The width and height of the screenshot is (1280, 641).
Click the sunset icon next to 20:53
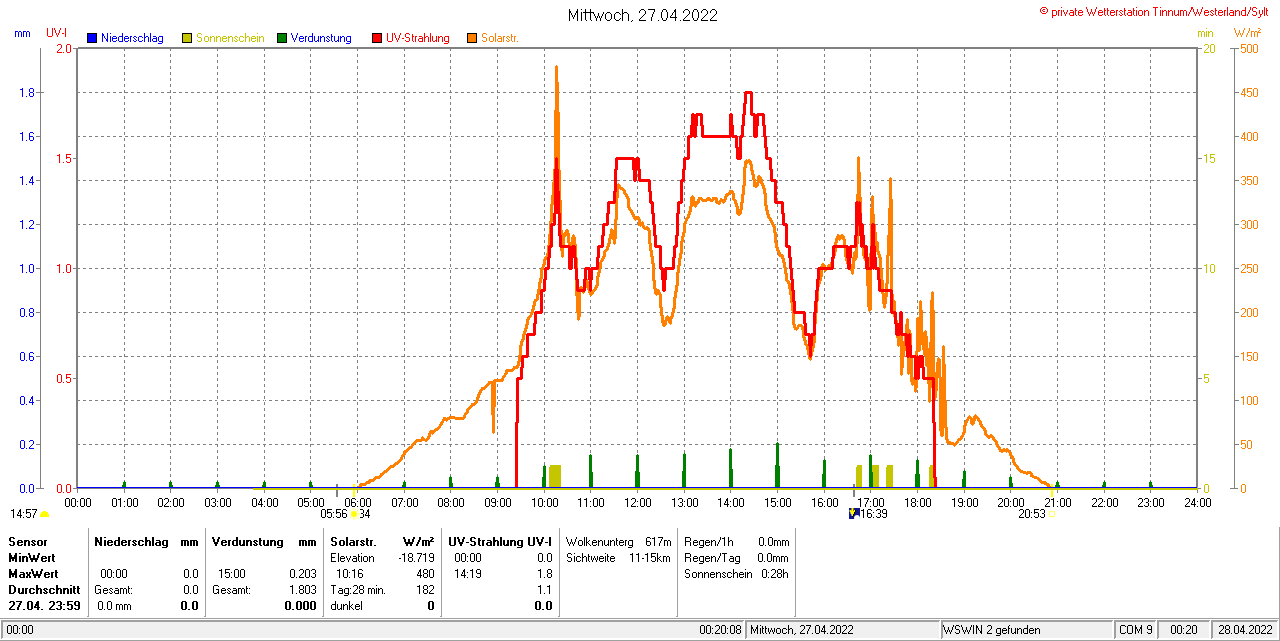[1052, 514]
